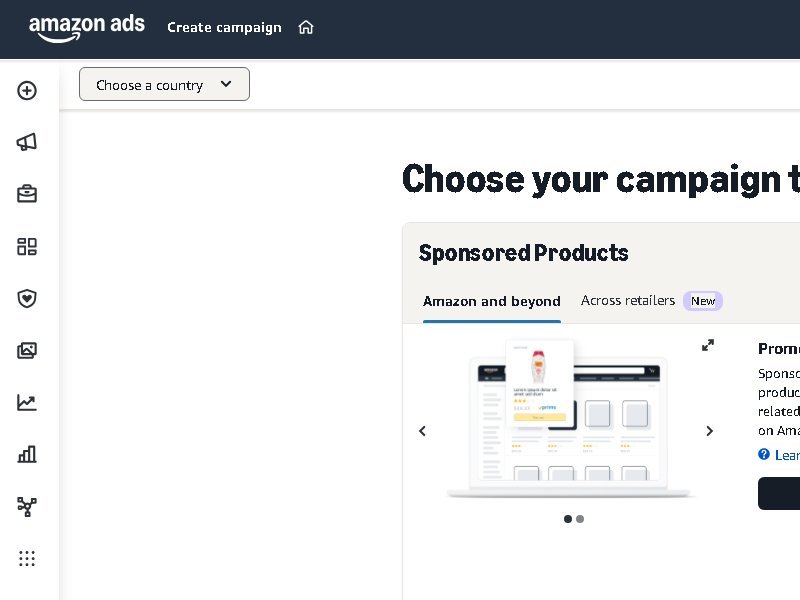Open the creative assets image icon
The image size is (800, 600).
click(27, 350)
